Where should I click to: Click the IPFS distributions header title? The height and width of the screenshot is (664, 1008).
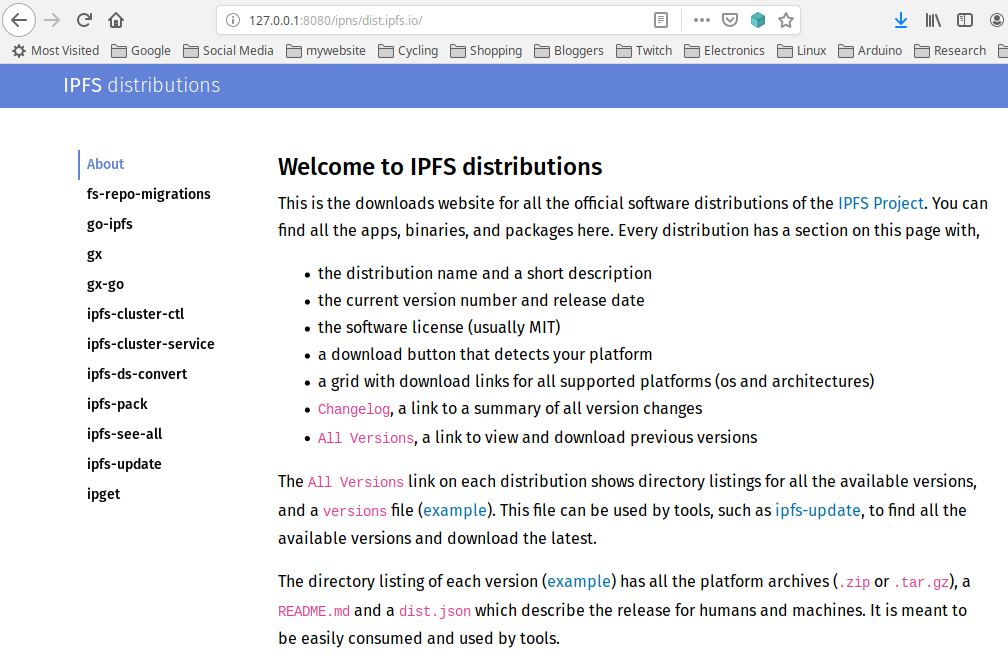(x=141, y=85)
